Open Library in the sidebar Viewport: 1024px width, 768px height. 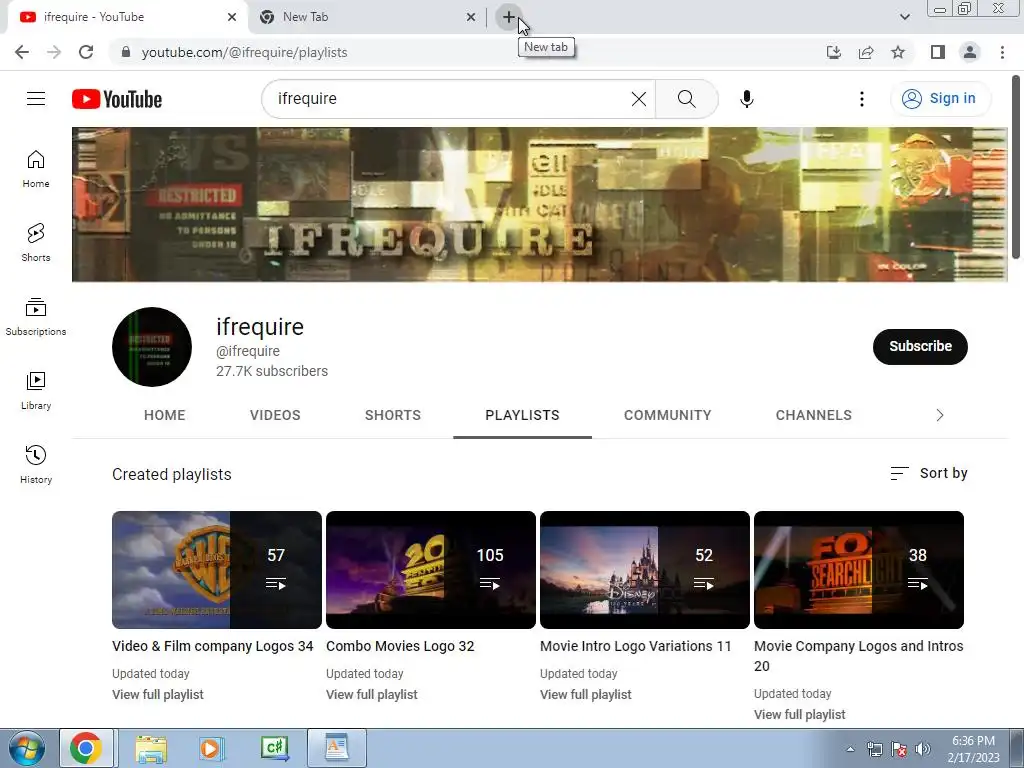click(36, 391)
